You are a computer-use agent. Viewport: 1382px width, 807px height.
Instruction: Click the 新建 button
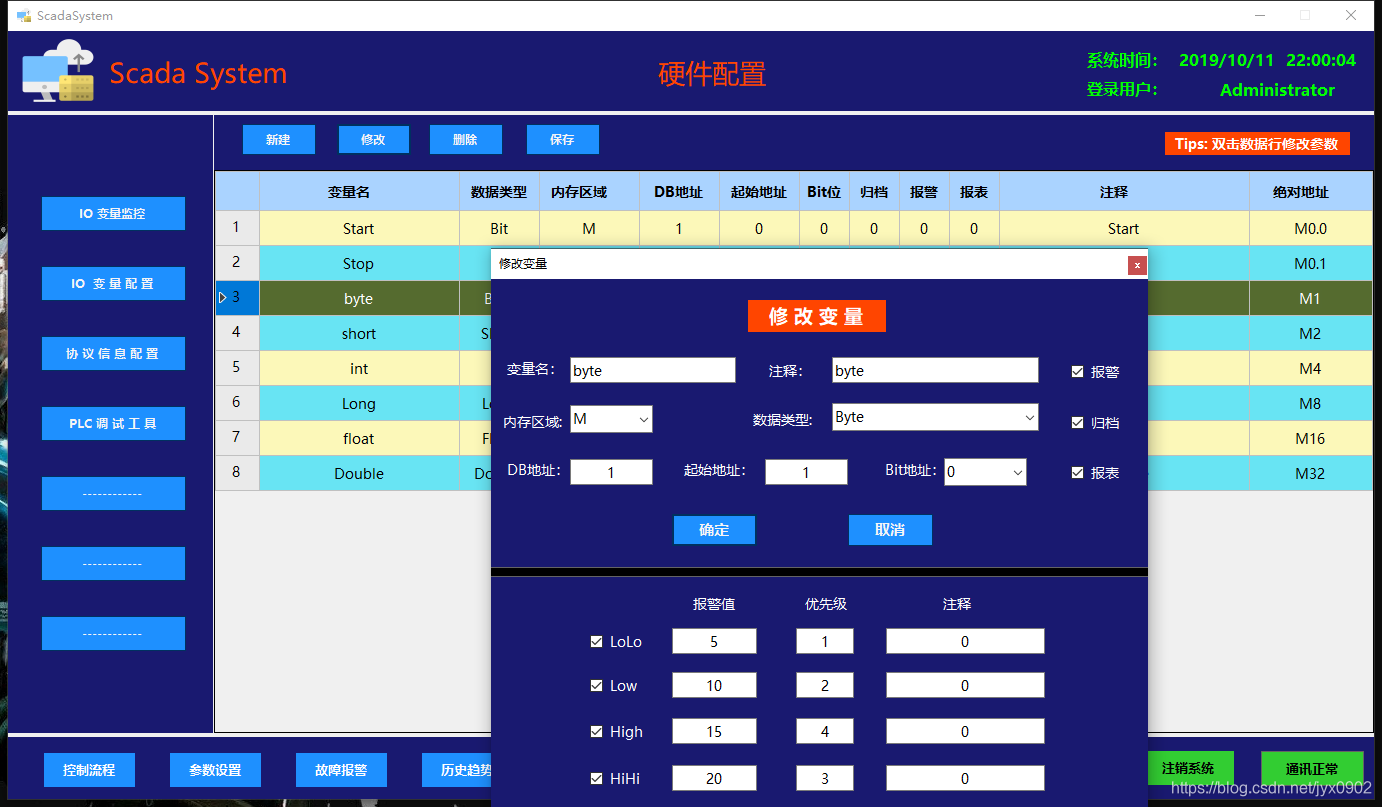point(279,139)
